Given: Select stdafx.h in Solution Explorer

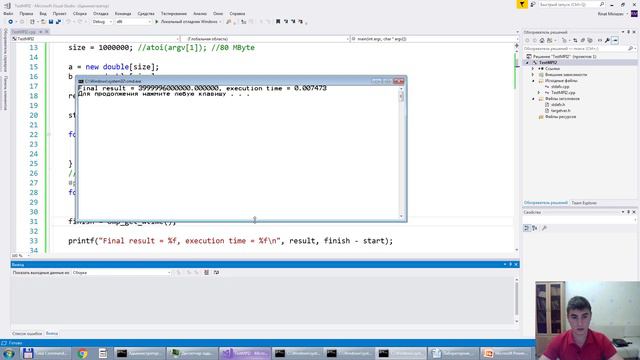Looking at the screenshot, I should pos(558,104).
